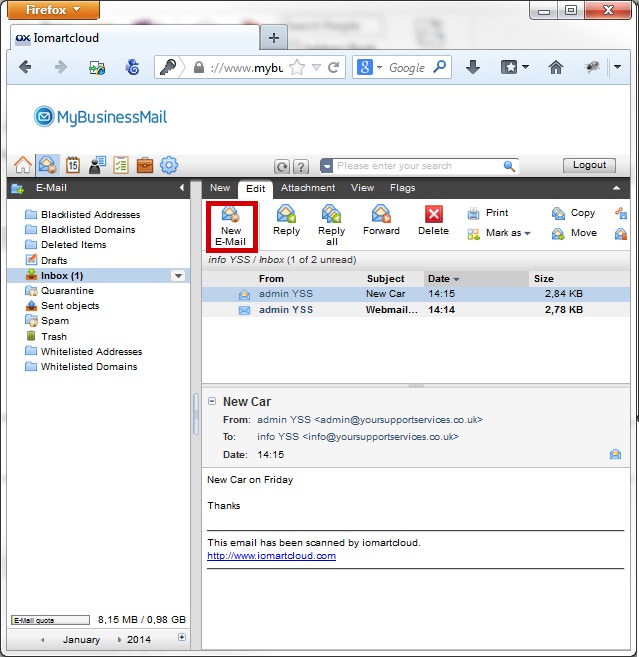Collapse the New Car message header

coord(212,401)
